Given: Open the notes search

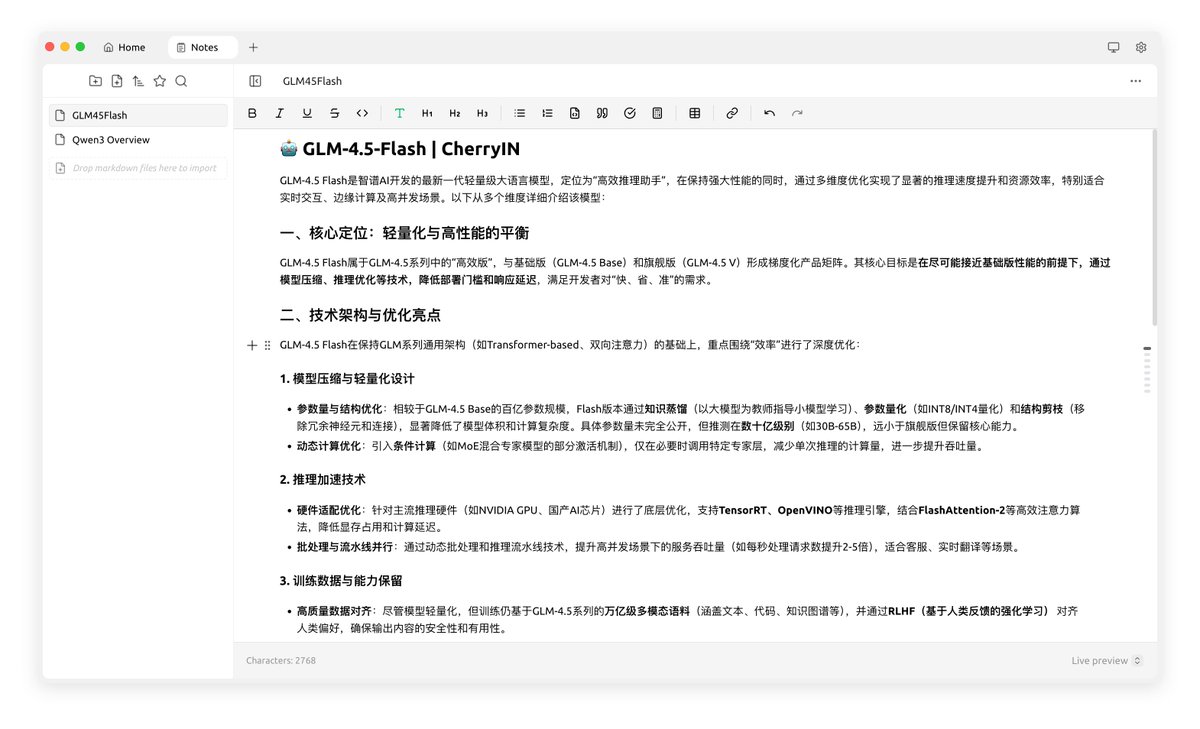Looking at the screenshot, I should click(x=181, y=81).
